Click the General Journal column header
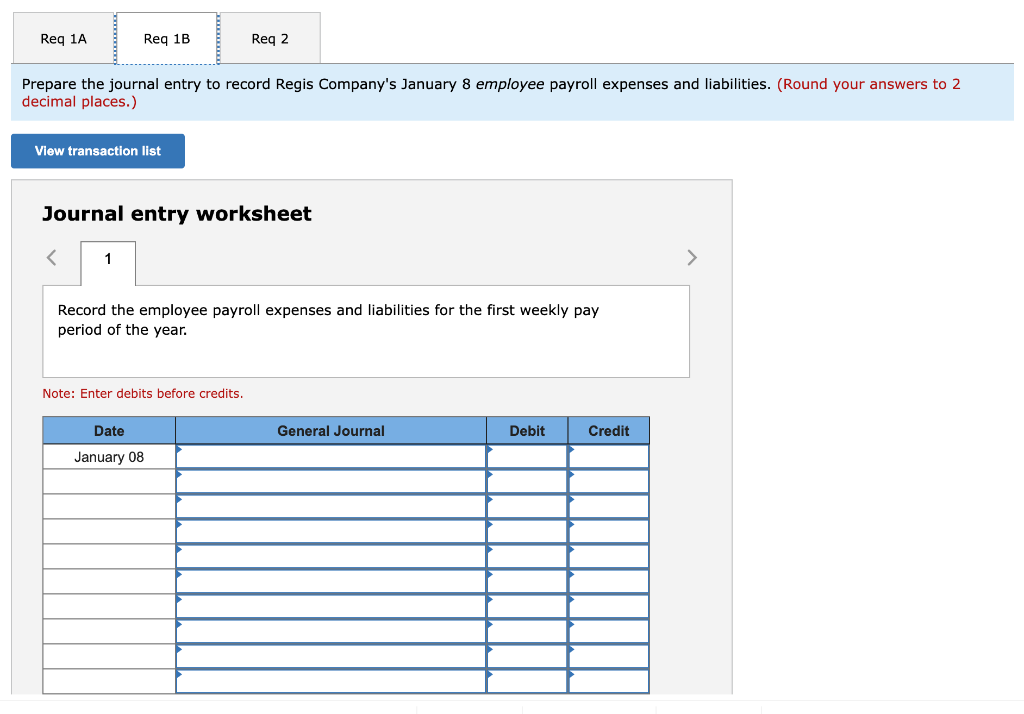The image size is (1024, 714). [x=330, y=430]
